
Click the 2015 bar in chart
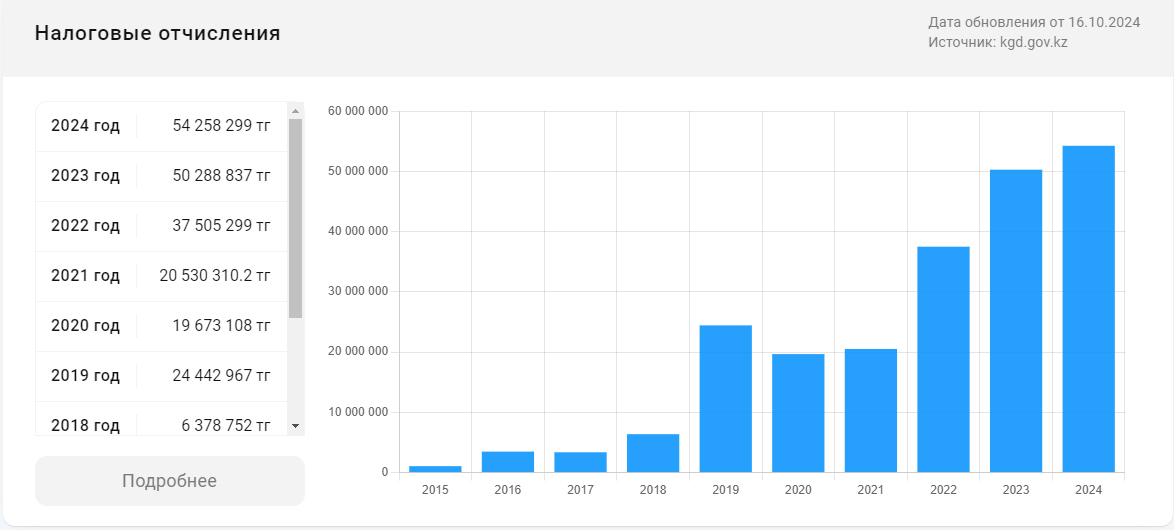point(435,469)
